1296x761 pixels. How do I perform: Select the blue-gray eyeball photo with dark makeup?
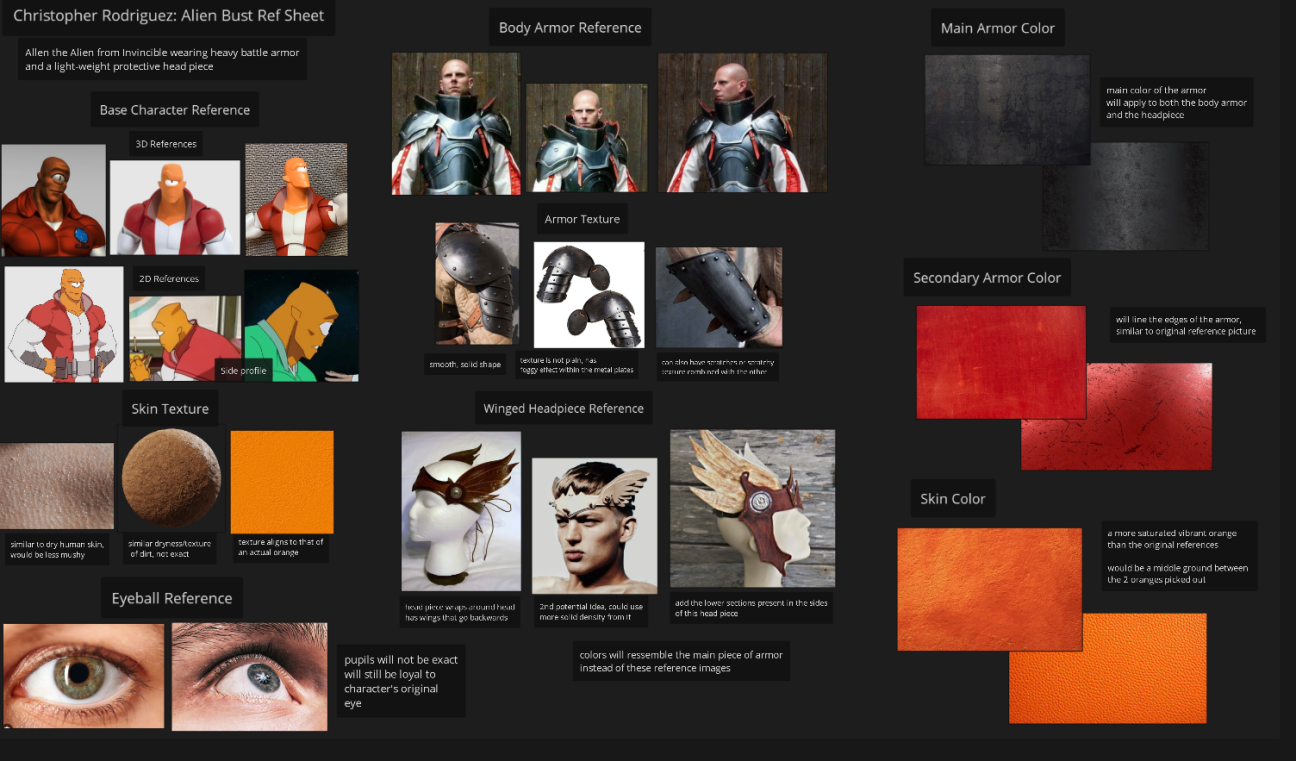249,676
